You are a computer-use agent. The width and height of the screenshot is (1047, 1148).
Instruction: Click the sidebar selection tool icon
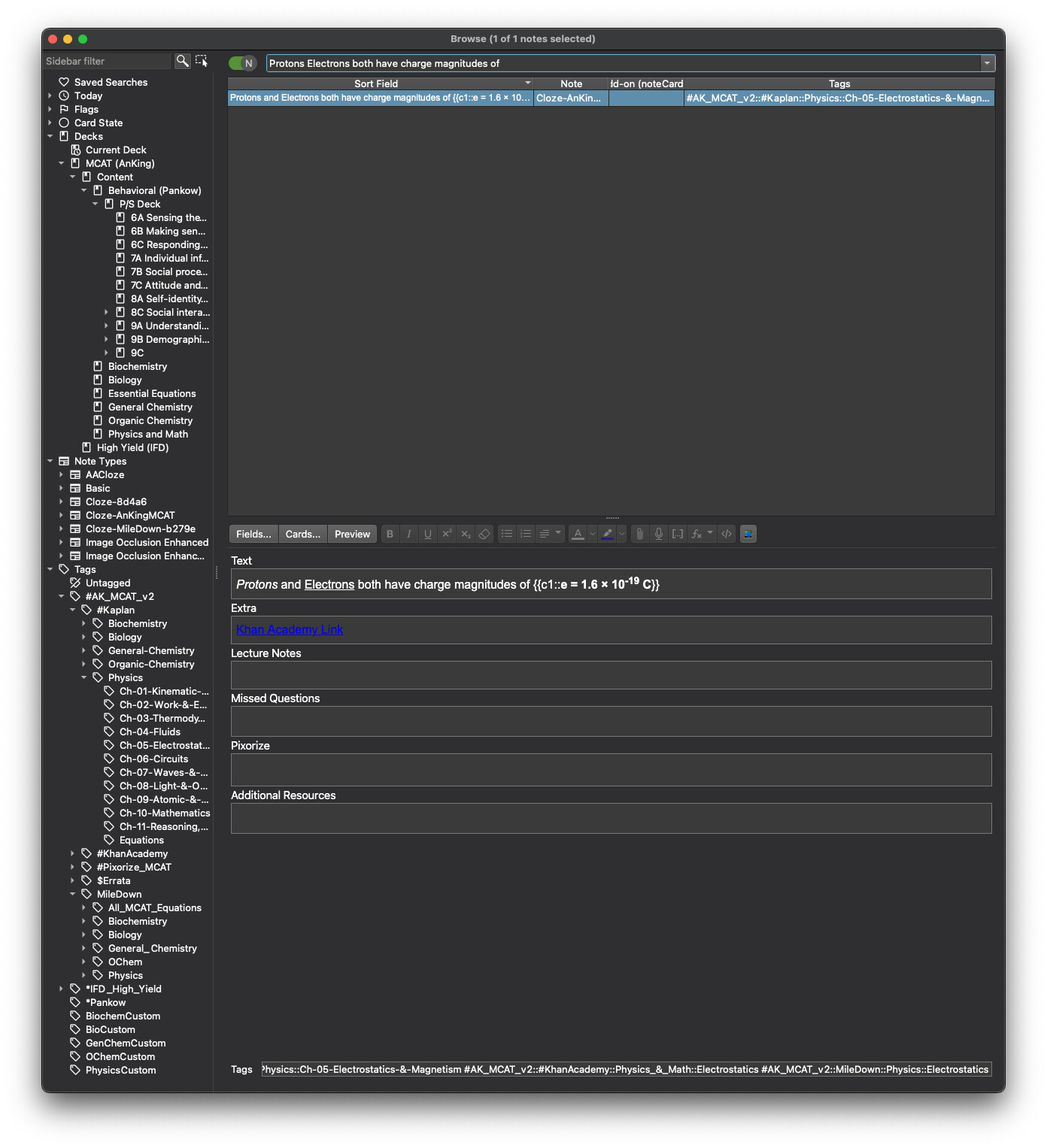tap(202, 61)
